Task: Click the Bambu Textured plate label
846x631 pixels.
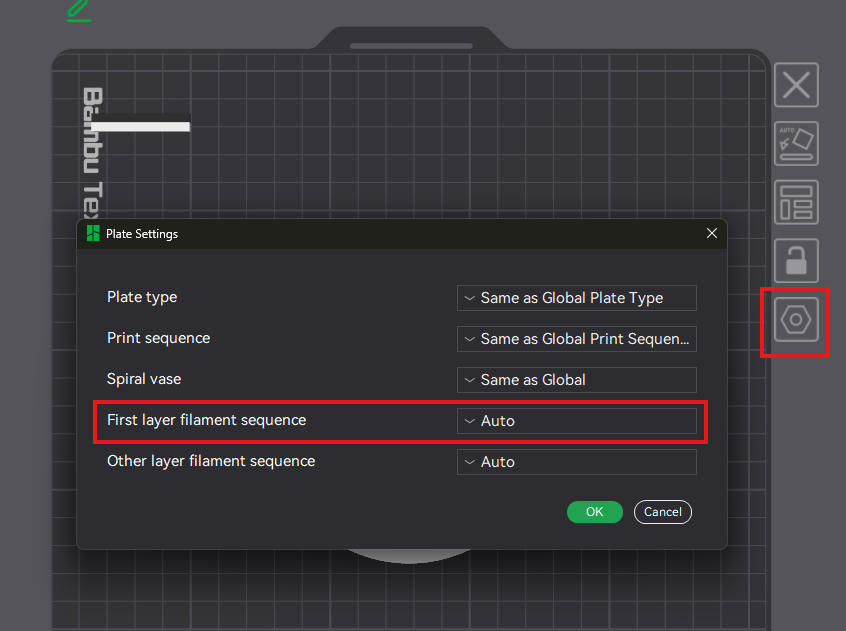Action: coord(92,150)
